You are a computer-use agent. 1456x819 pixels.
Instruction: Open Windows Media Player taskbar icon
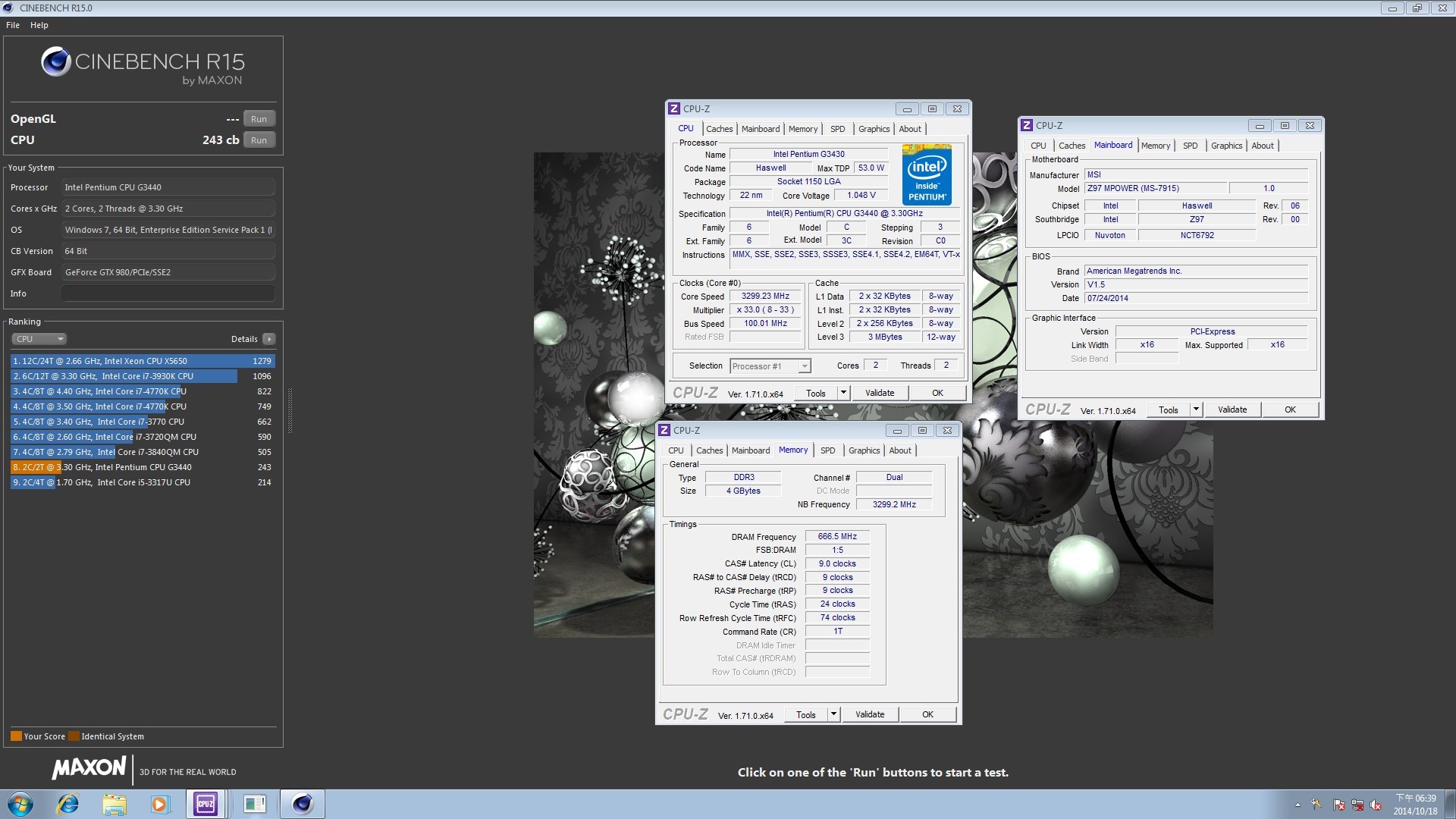point(160,804)
